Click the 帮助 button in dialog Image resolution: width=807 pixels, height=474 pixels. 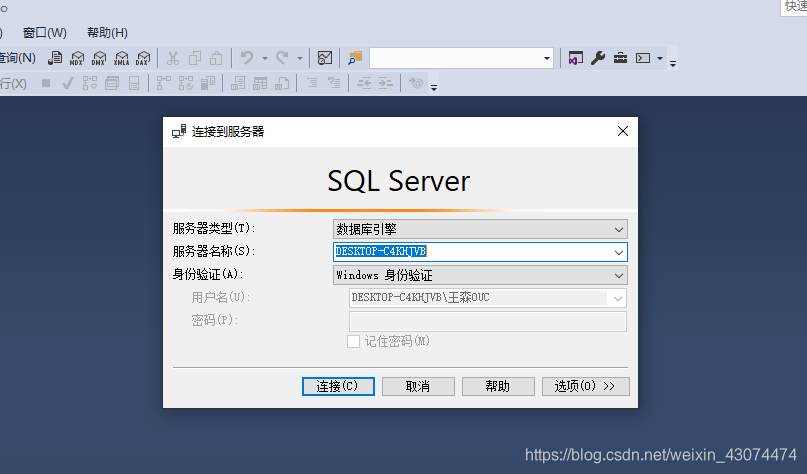(x=498, y=387)
